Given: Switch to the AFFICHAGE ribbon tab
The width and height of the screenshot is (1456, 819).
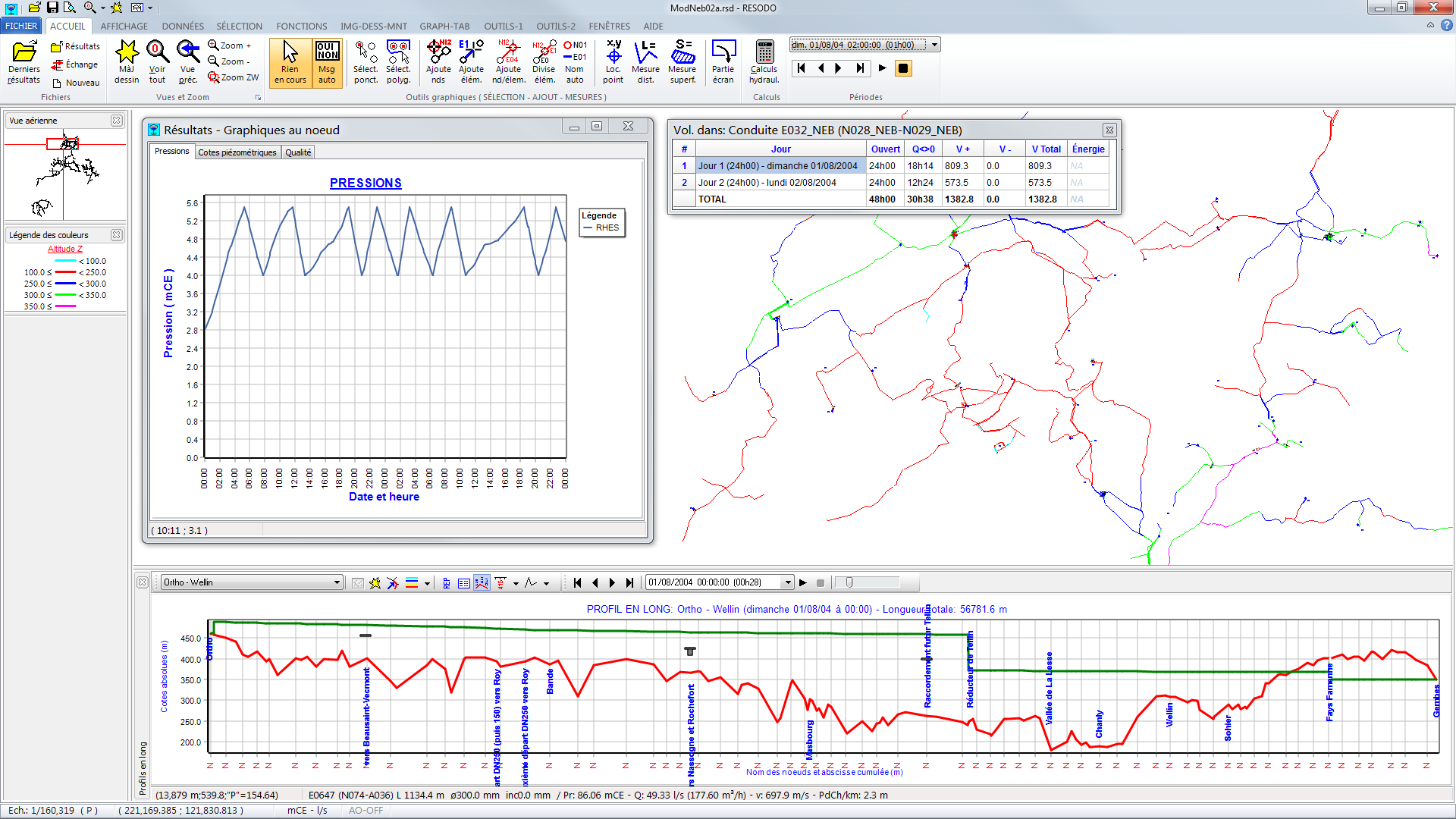Looking at the screenshot, I should click(124, 26).
